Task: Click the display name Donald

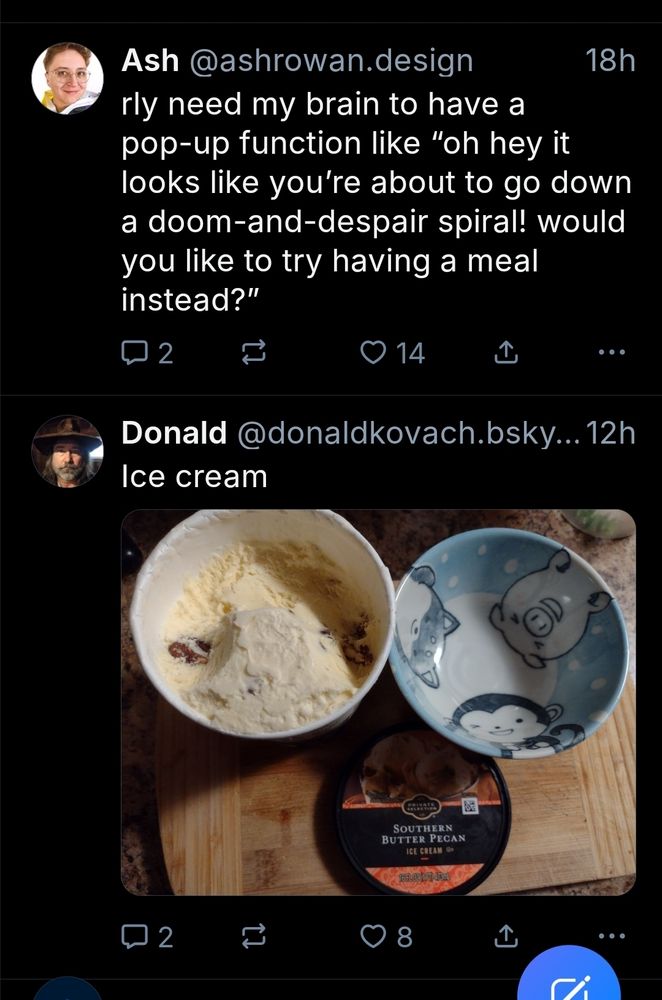Action: coord(173,433)
